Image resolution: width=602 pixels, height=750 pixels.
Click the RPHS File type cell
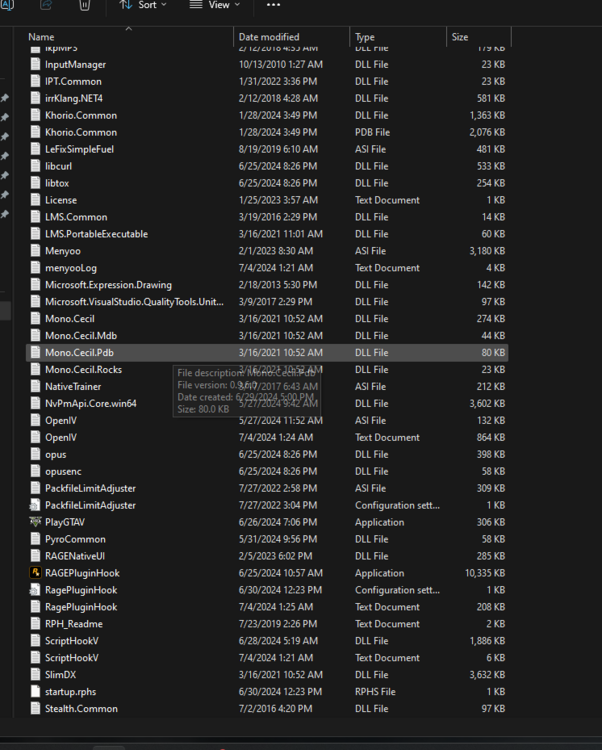pyautogui.click(x=375, y=692)
